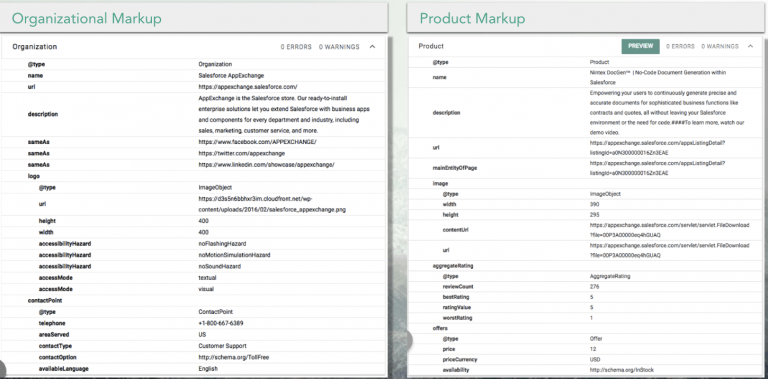
Task: Click the Product 'image' property label
Action: 440,184
